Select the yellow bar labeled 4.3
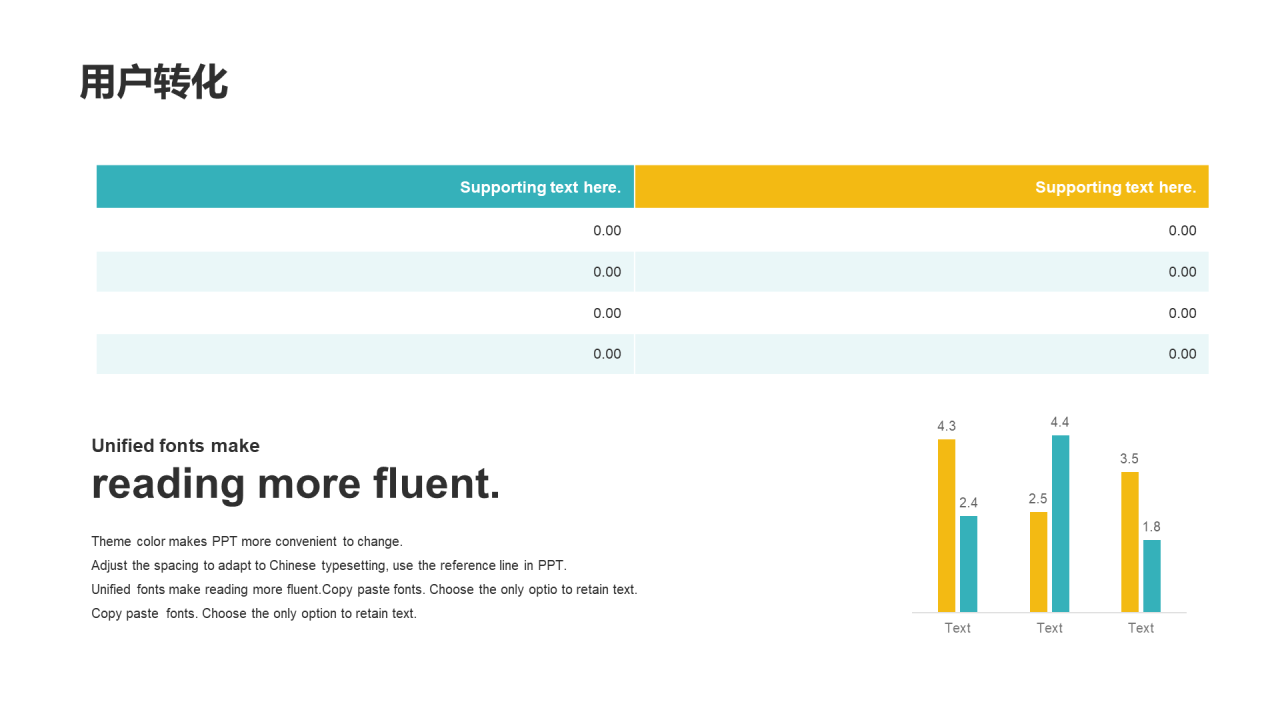 tap(946, 525)
